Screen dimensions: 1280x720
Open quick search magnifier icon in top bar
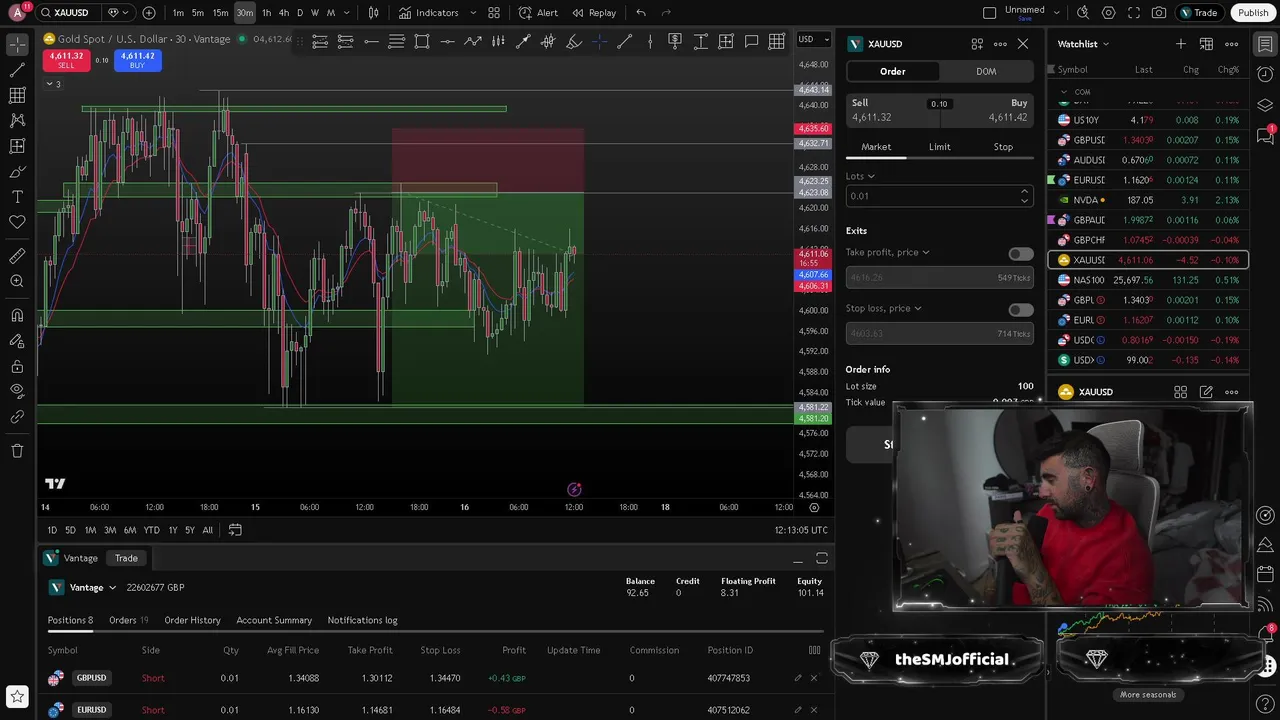[x=1083, y=13]
